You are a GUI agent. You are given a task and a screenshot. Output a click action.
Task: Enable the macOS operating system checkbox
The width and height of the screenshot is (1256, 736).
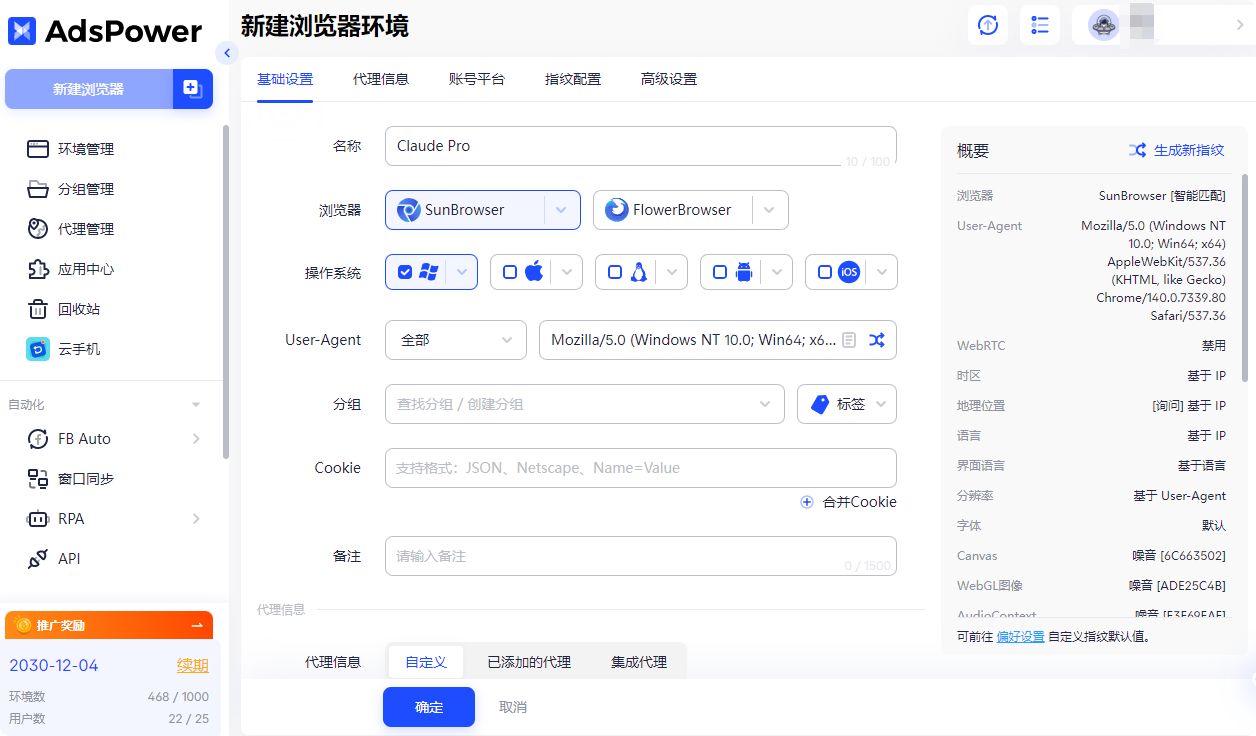(x=510, y=272)
